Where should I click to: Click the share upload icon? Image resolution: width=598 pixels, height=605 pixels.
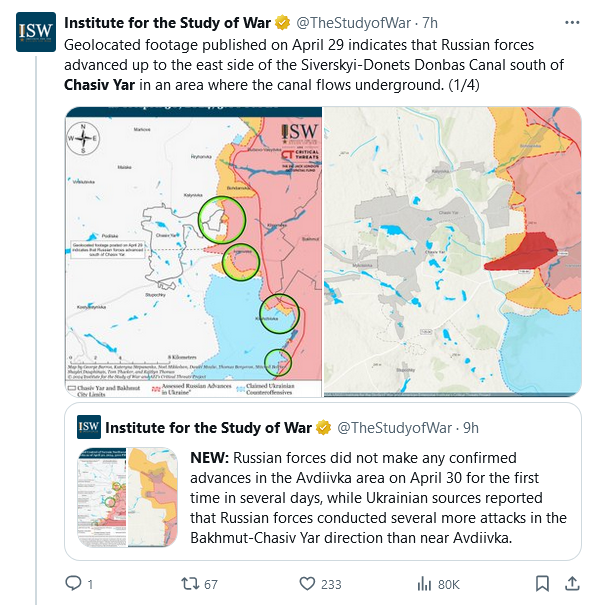pyautogui.click(x=572, y=583)
